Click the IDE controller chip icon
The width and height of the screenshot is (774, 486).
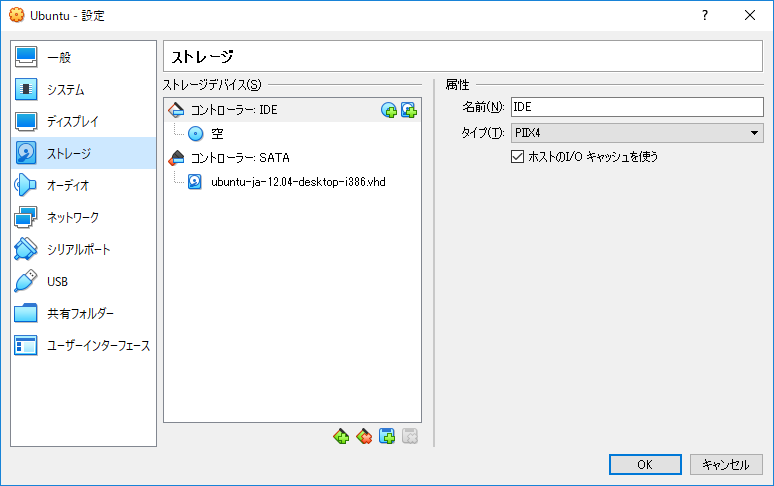tap(176, 110)
